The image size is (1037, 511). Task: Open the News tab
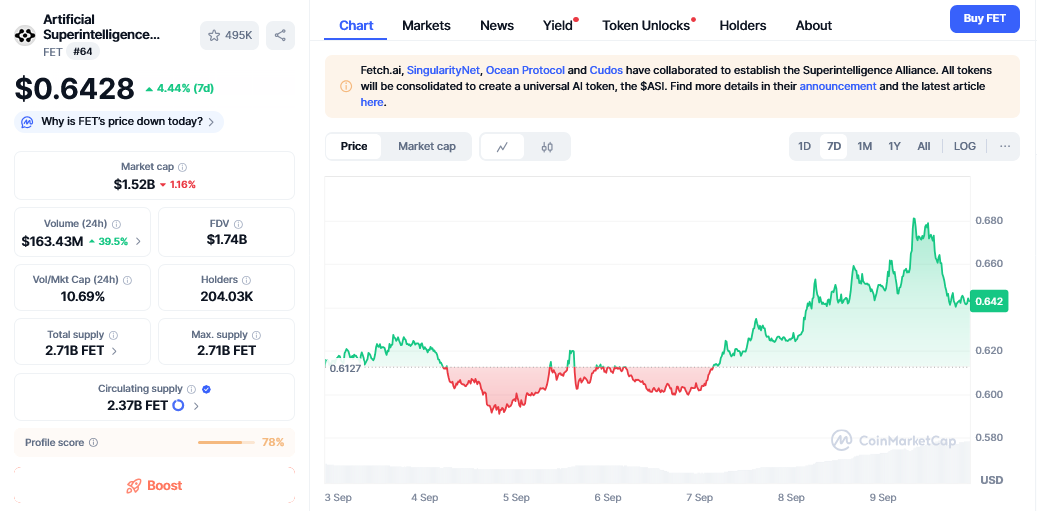[x=497, y=26]
